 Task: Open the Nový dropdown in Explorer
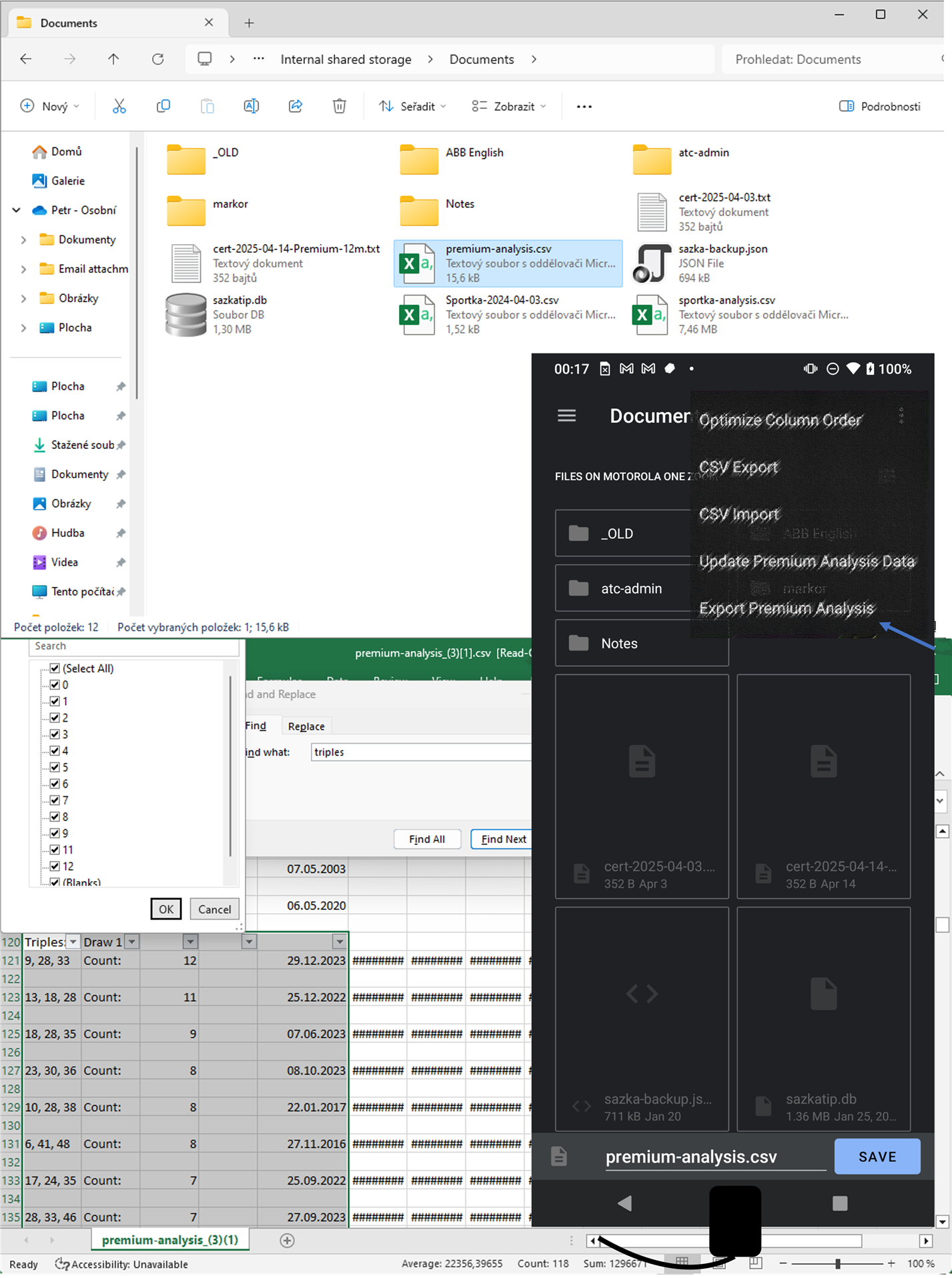pyautogui.click(x=50, y=106)
